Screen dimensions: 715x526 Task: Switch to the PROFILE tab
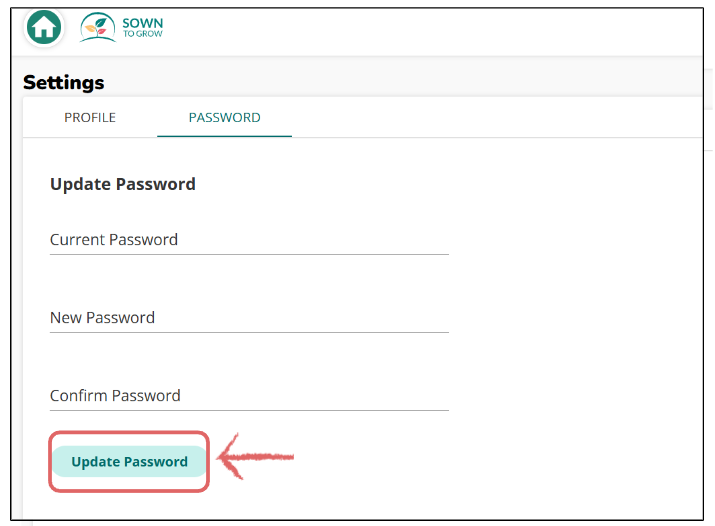[x=90, y=118]
